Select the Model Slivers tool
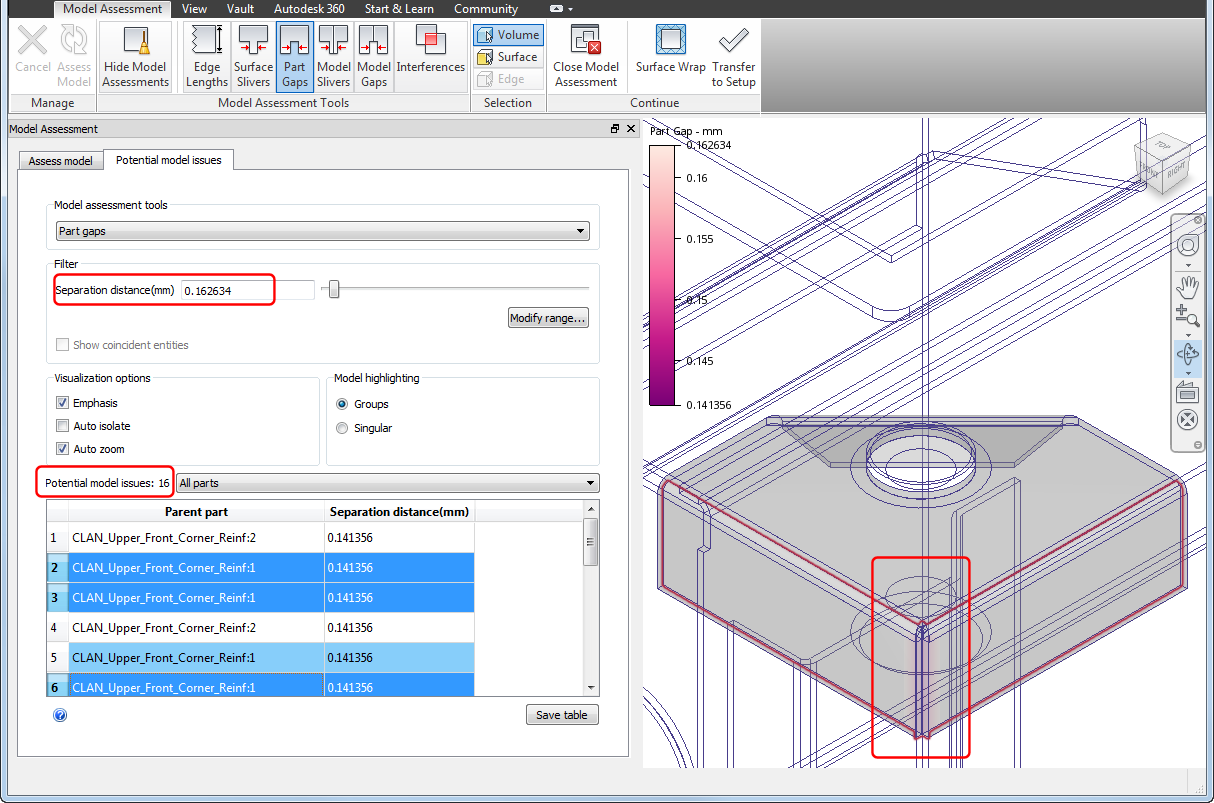 pos(334,57)
